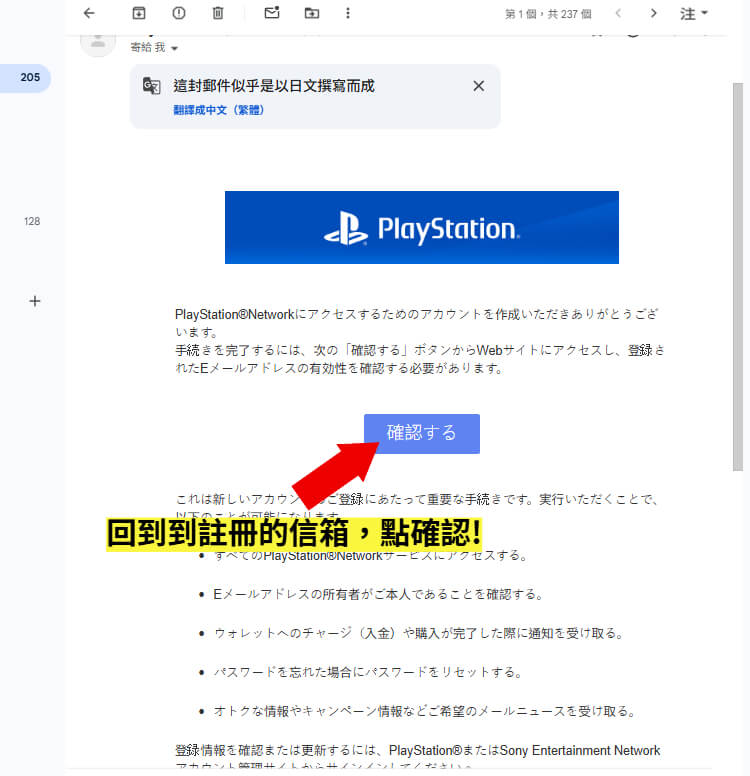Click the message 這封郵件似乎是以日文撰寫而成
Image resolution: width=750 pixels, height=776 pixels.
tap(274, 86)
